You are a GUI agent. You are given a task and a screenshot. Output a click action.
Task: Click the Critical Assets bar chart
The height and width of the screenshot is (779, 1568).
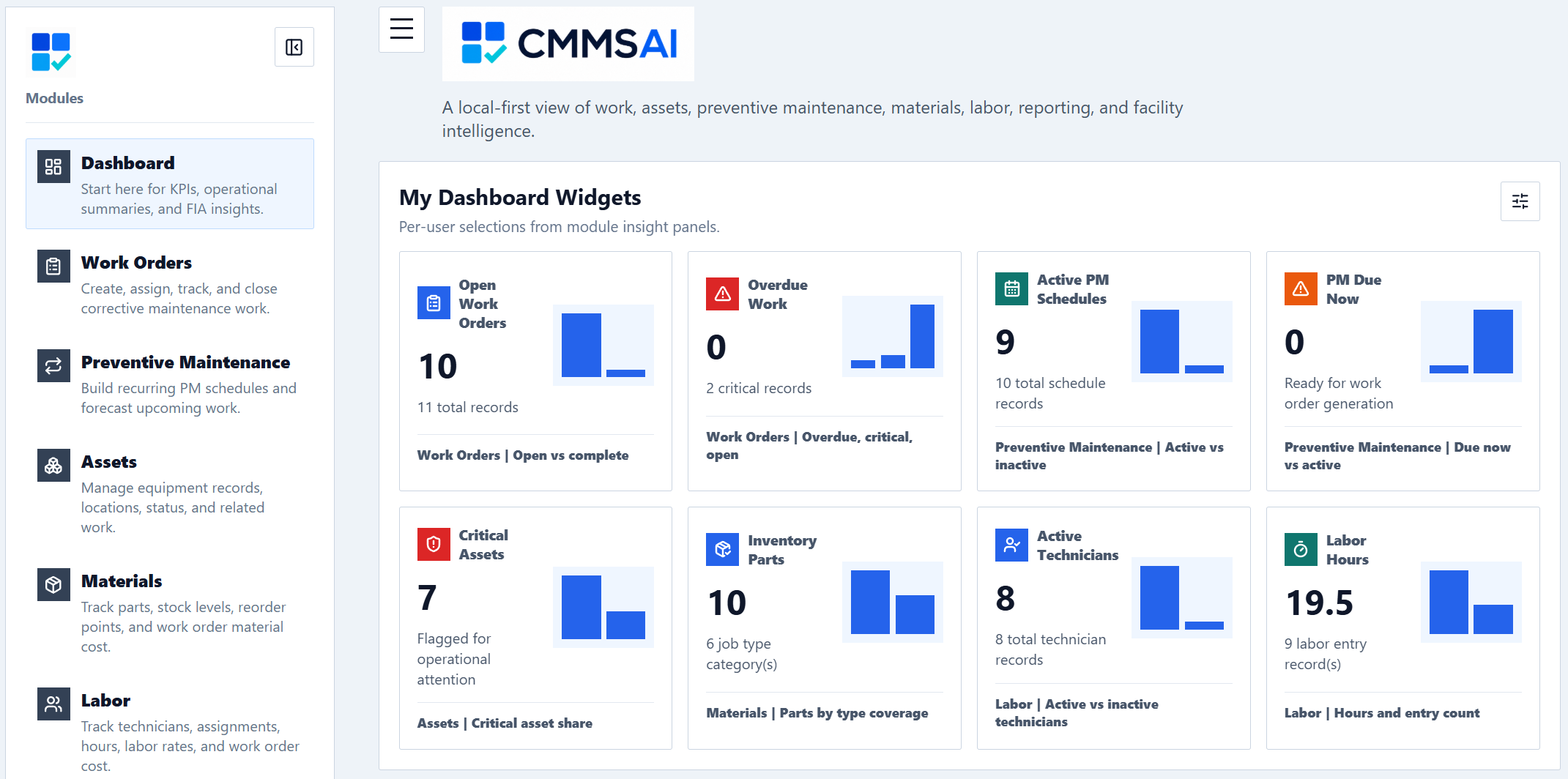click(x=603, y=607)
